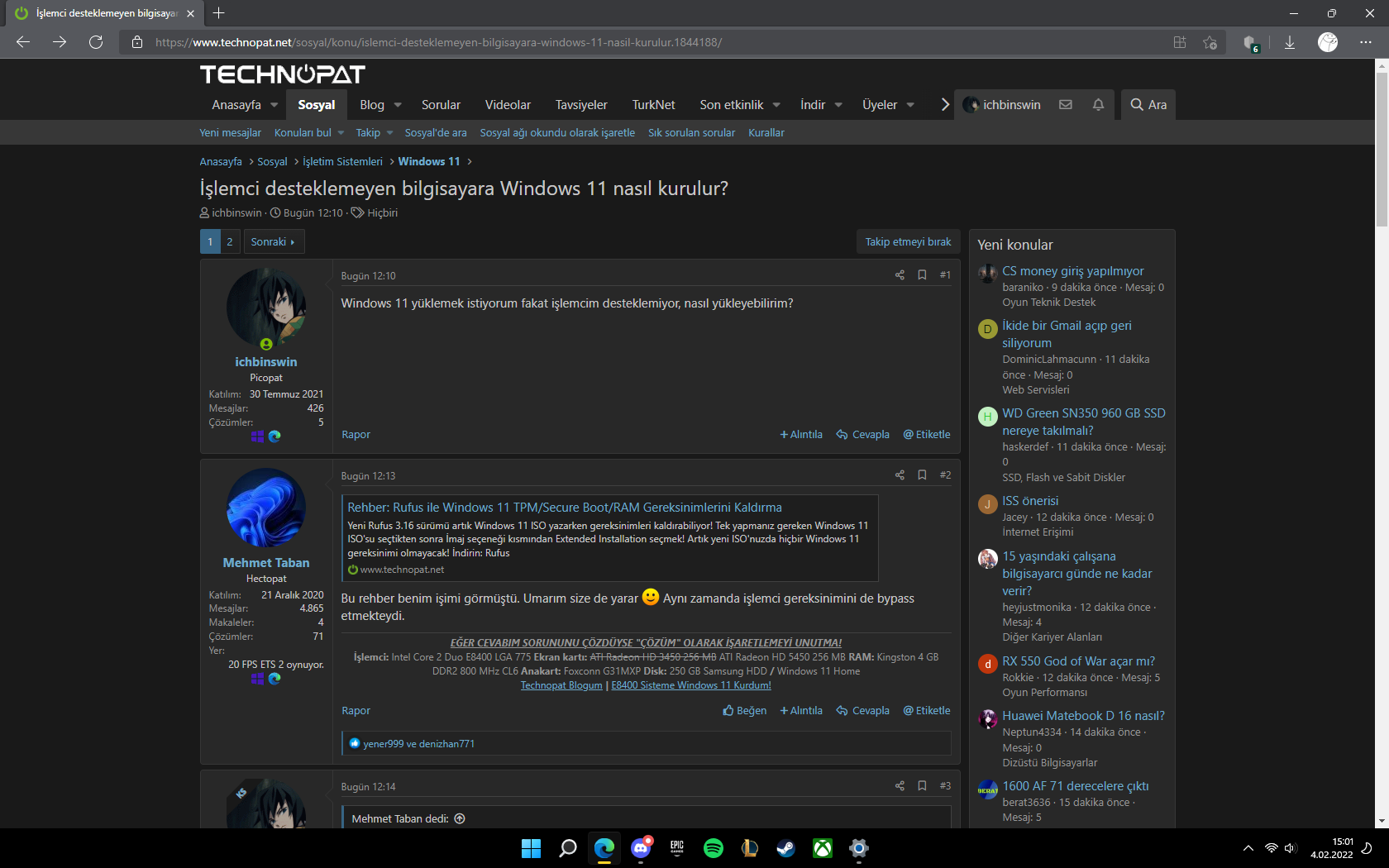The width and height of the screenshot is (1389, 868).
Task: Open the Videolar navigation item
Action: pyautogui.click(x=508, y=105)
